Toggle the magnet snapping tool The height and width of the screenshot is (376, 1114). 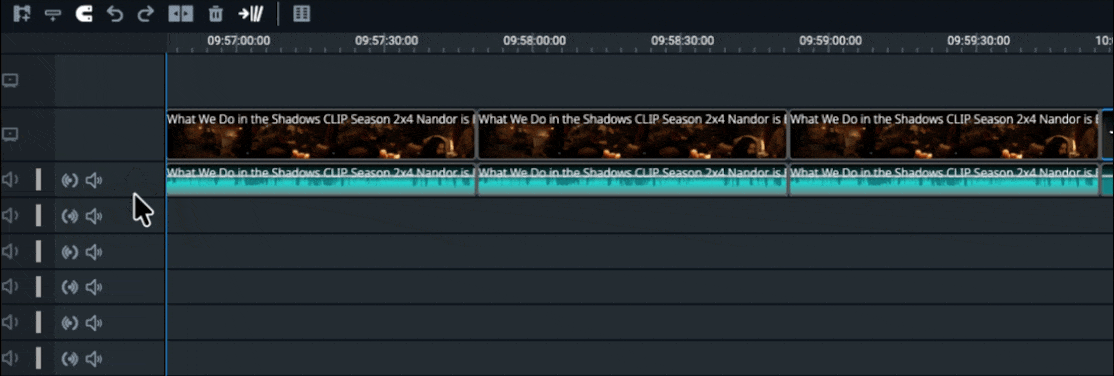84,14
